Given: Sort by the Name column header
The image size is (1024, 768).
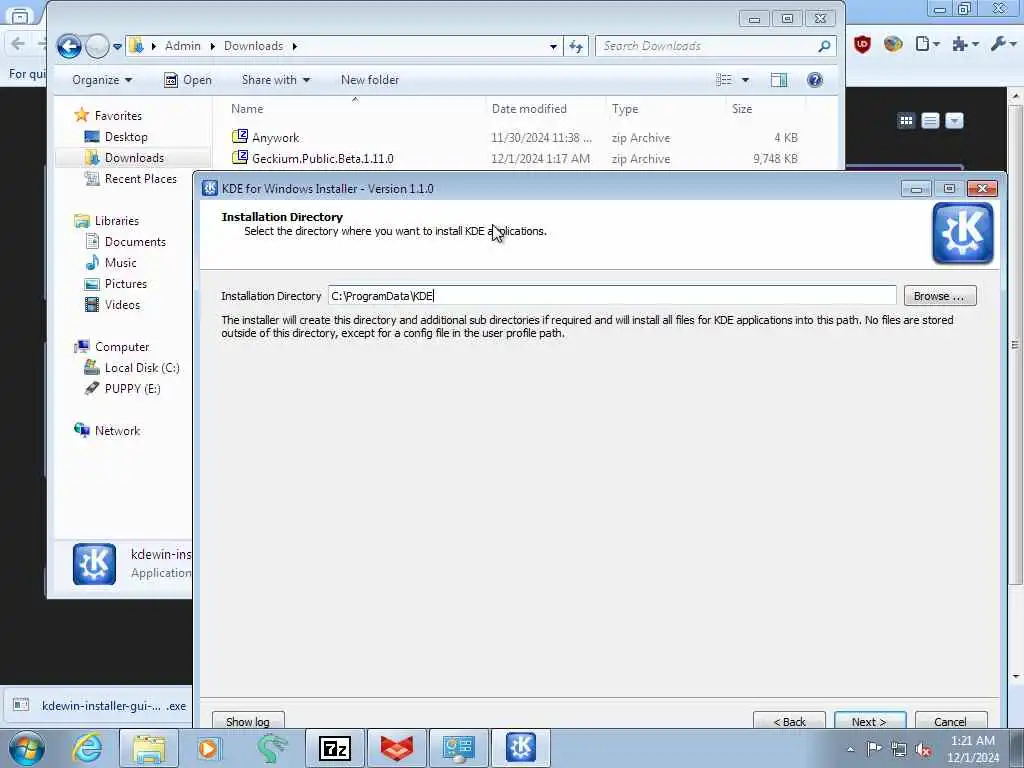Looking at the screenshot, I should 355,108.
